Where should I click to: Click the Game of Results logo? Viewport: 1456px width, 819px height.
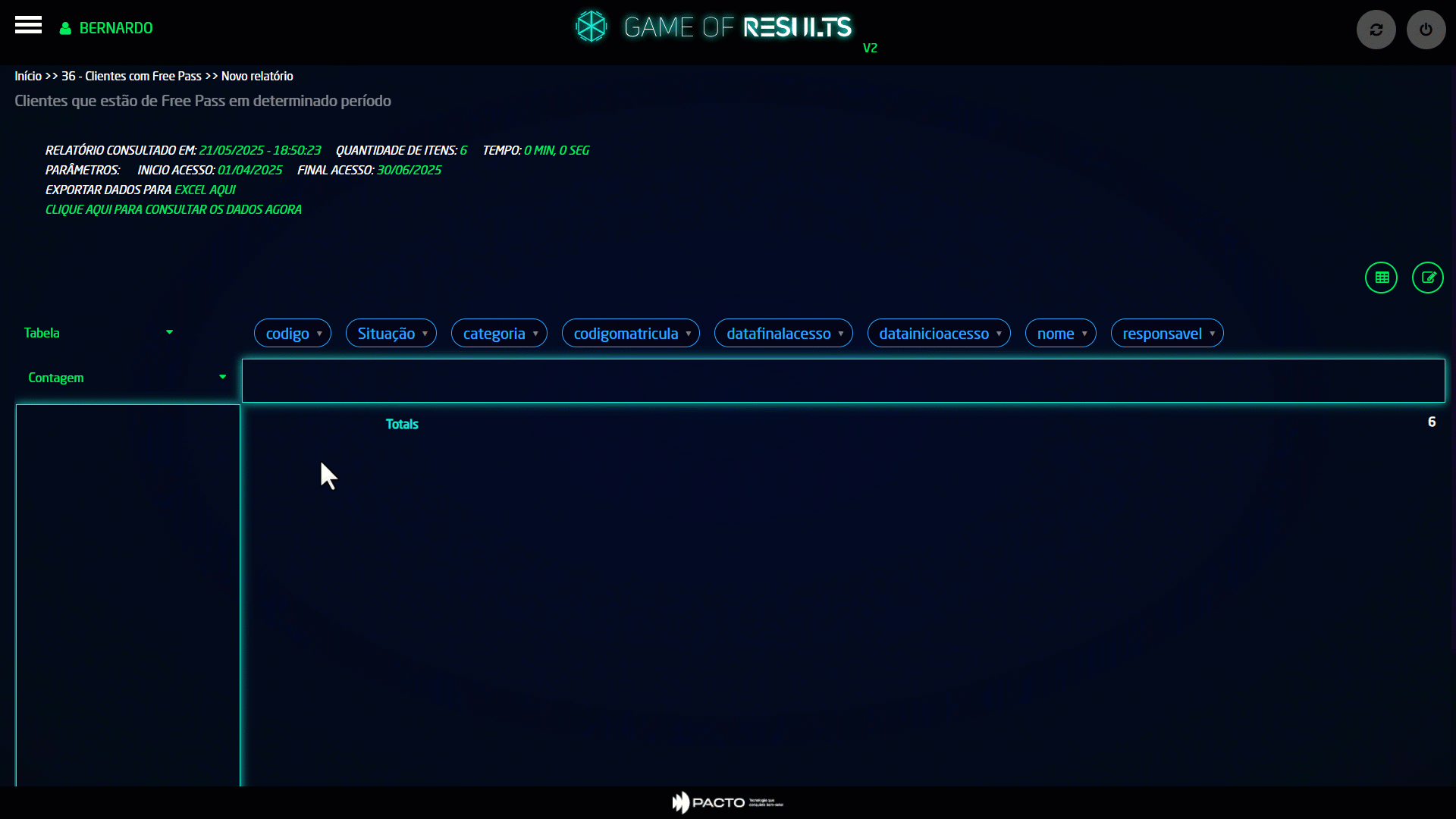pyautogui.click(x=713, y=27)
